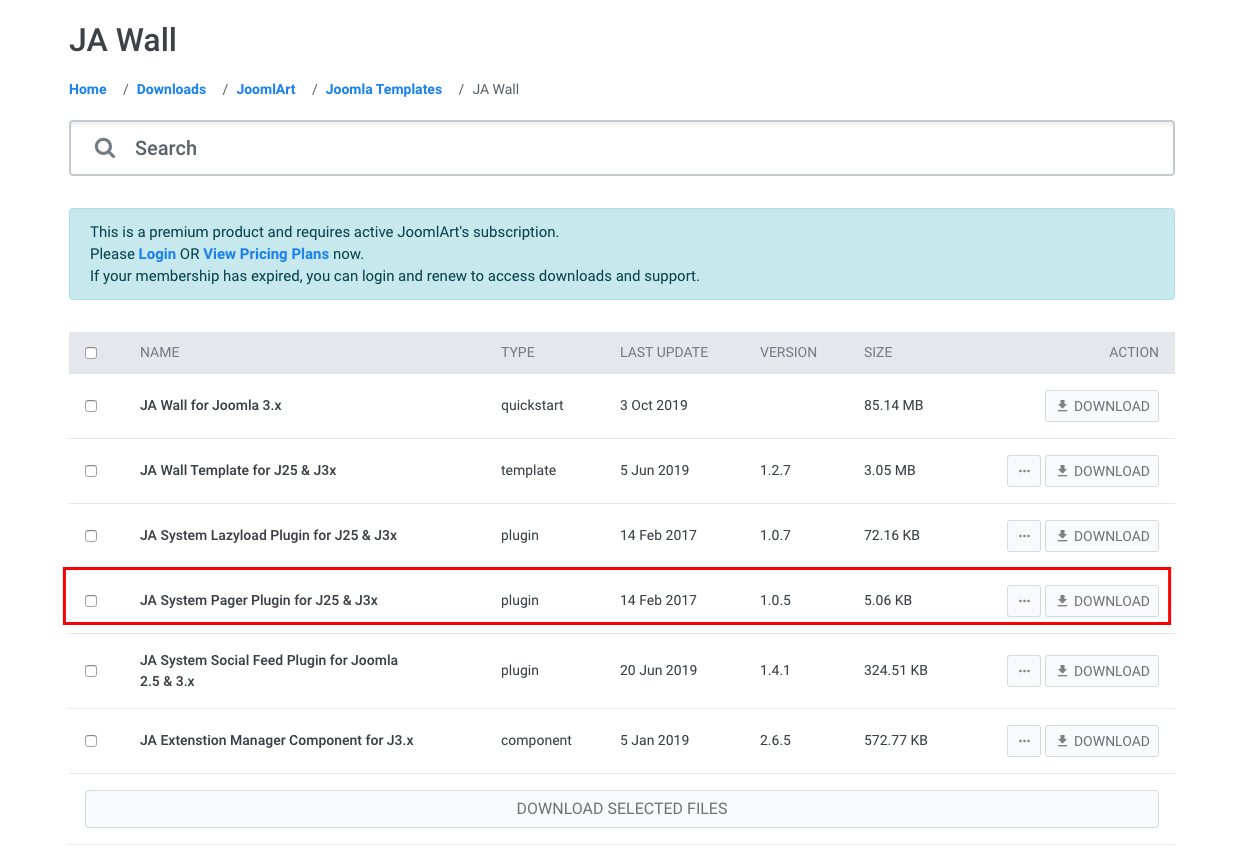Open ellipsis menu for Pager Plugin row
The height and width of the screenshot is (849, 1260).
pos(1023,601)
